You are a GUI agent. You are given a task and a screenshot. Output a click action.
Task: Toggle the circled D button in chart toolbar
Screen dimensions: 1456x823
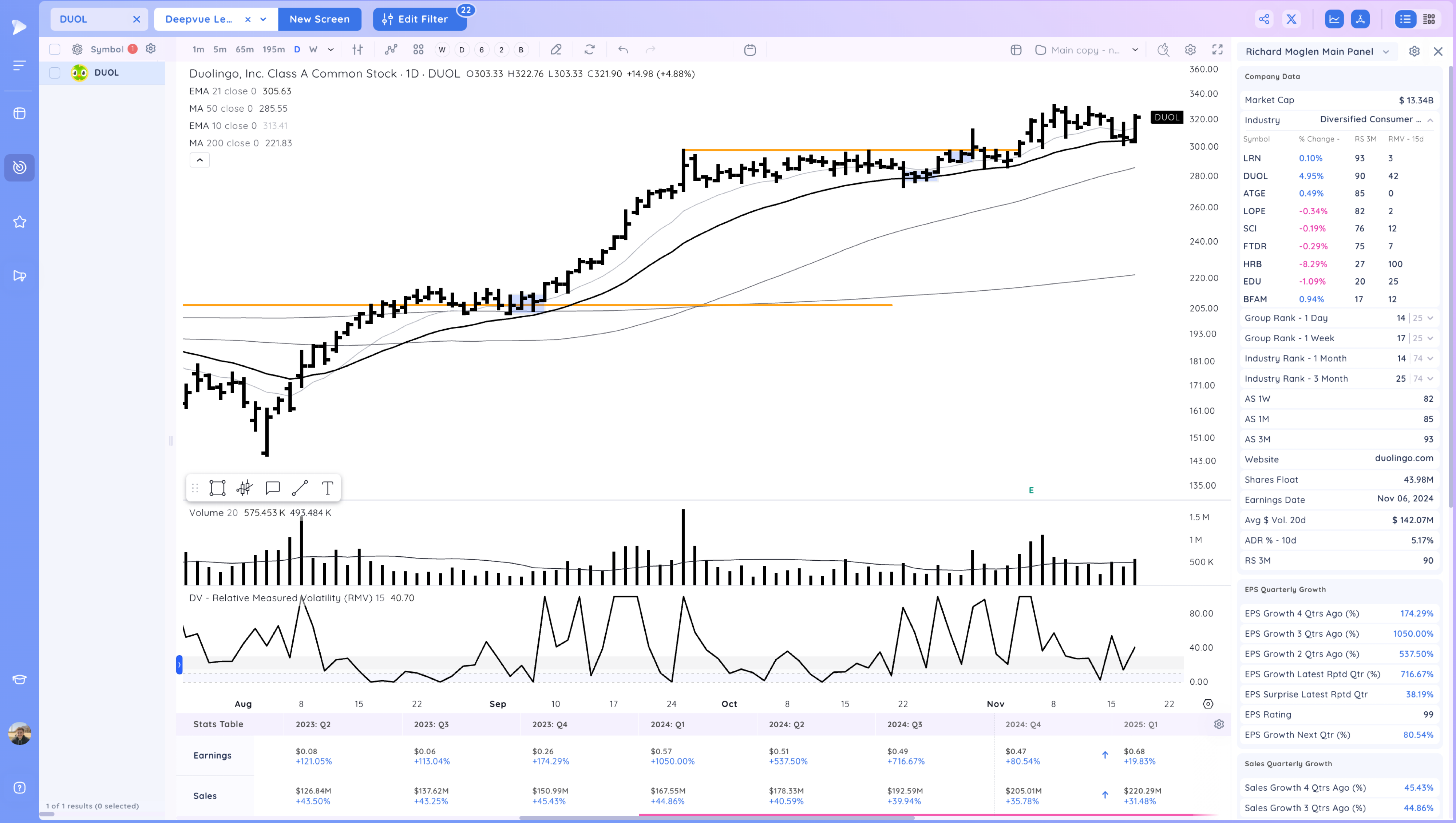pyautogui.click(x=462, y=50)
